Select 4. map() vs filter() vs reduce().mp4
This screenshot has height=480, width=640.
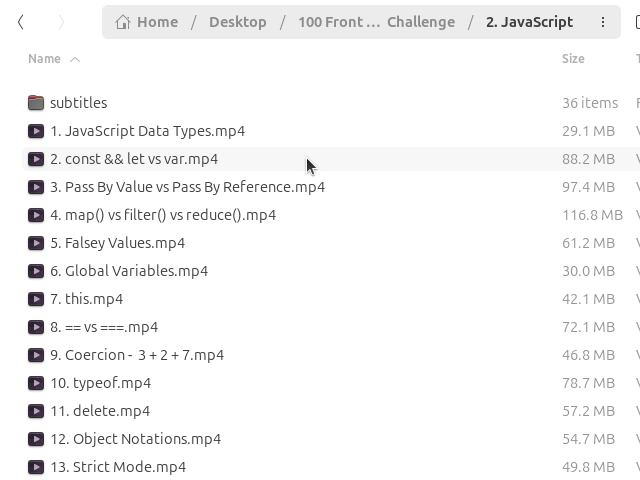pyautogui.click(x=163, y=215)
